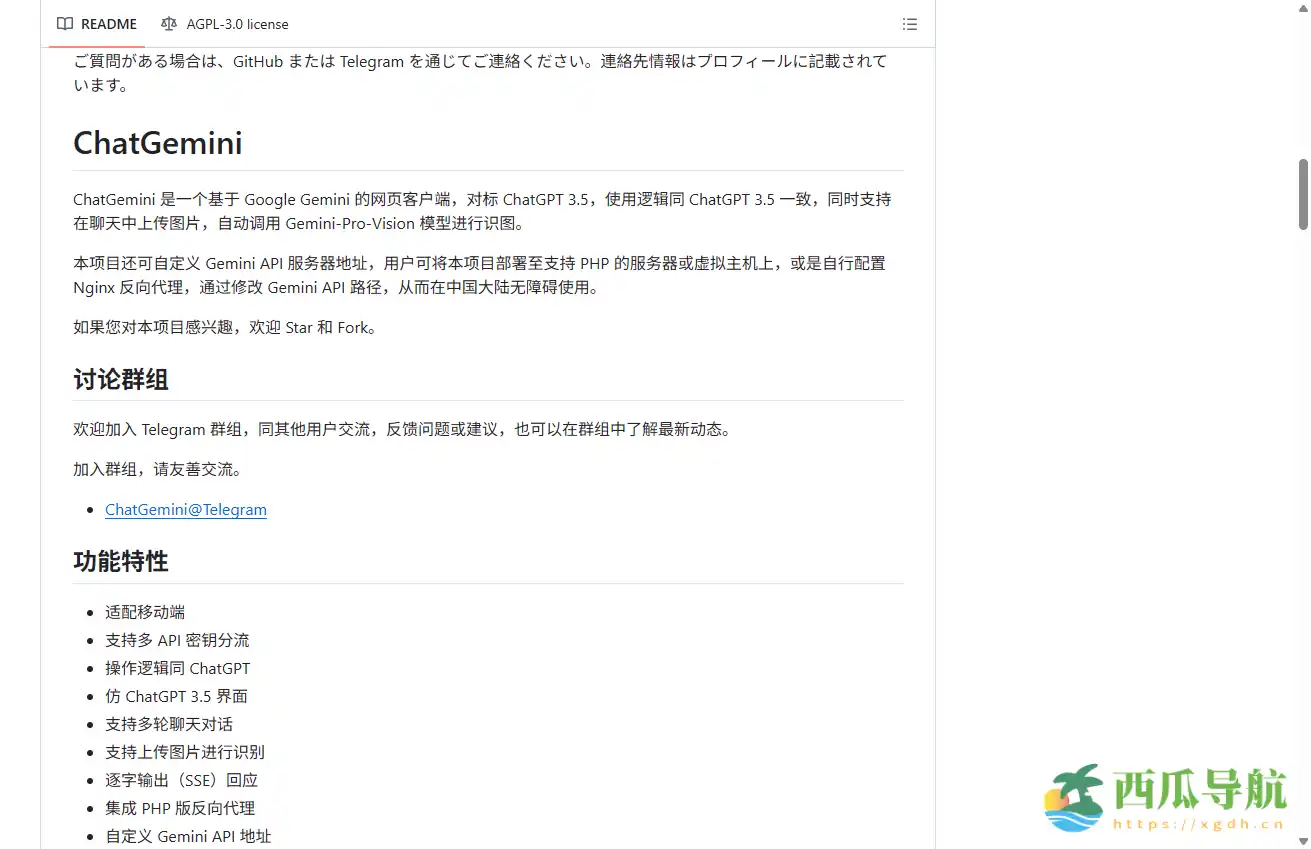Click the scrollbar up arrow
Screen dimensions: 1311x849
click(x=1303, y=9)
